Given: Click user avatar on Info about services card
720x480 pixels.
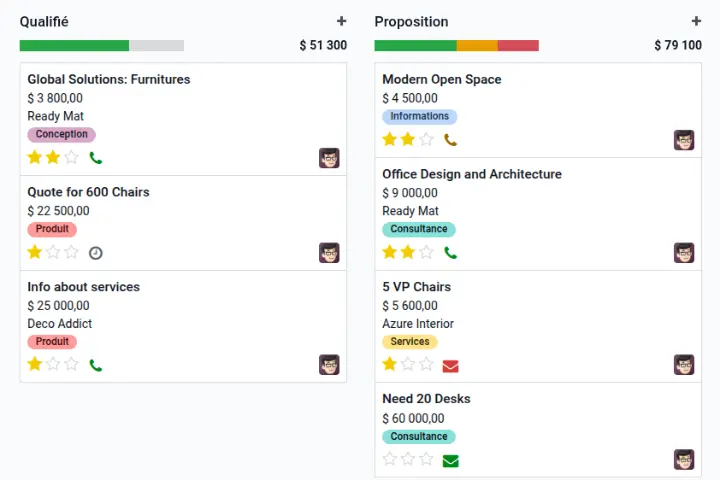Looking at the screenshot, I should 329,365.
